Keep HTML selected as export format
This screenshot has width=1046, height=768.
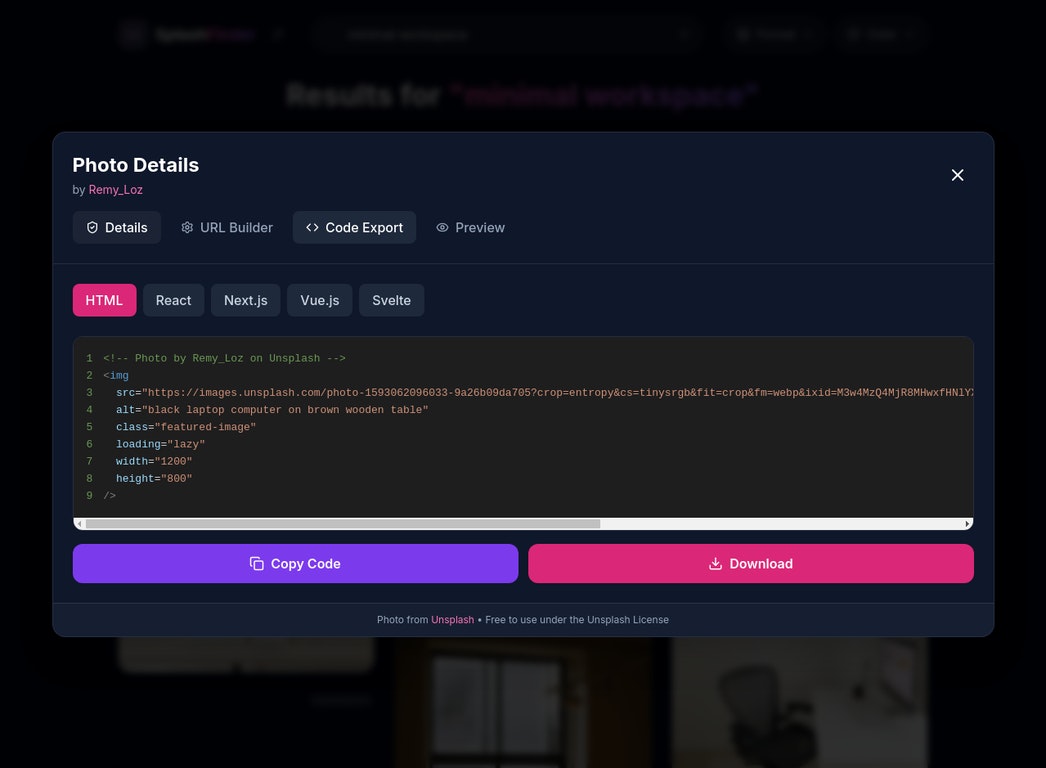[x=104, y=300]
